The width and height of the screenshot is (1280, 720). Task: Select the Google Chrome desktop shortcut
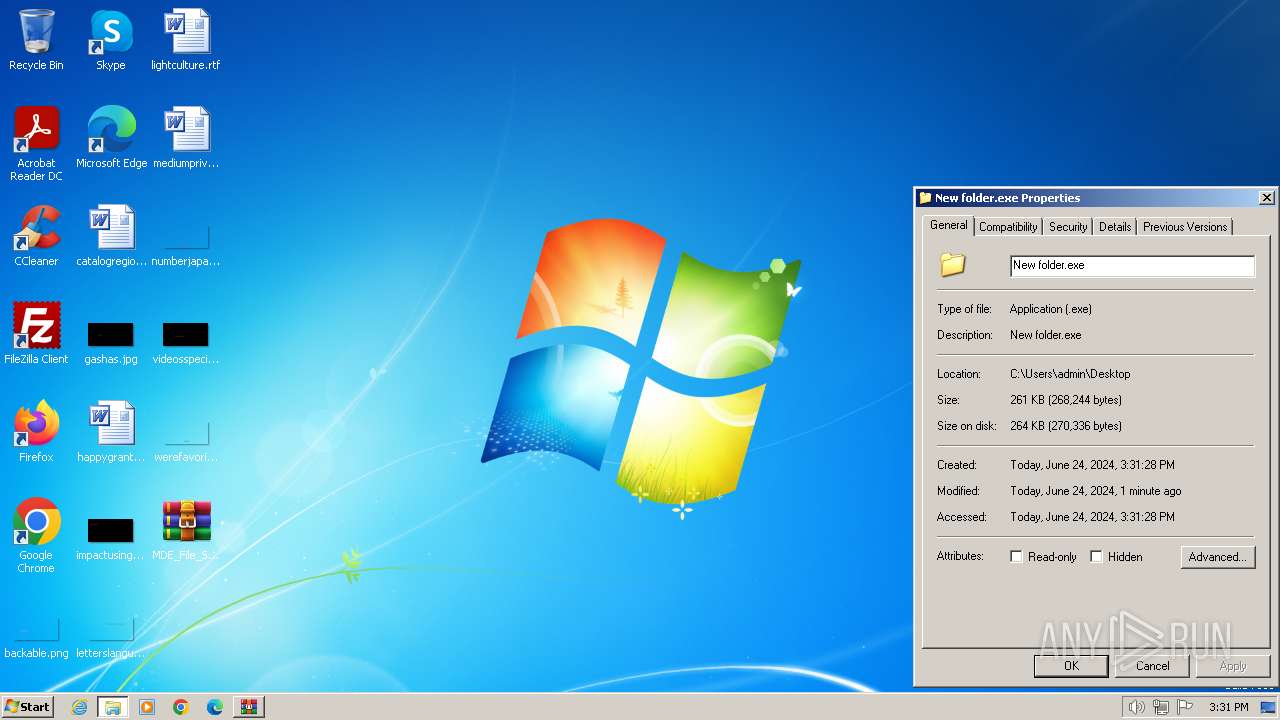36,535
